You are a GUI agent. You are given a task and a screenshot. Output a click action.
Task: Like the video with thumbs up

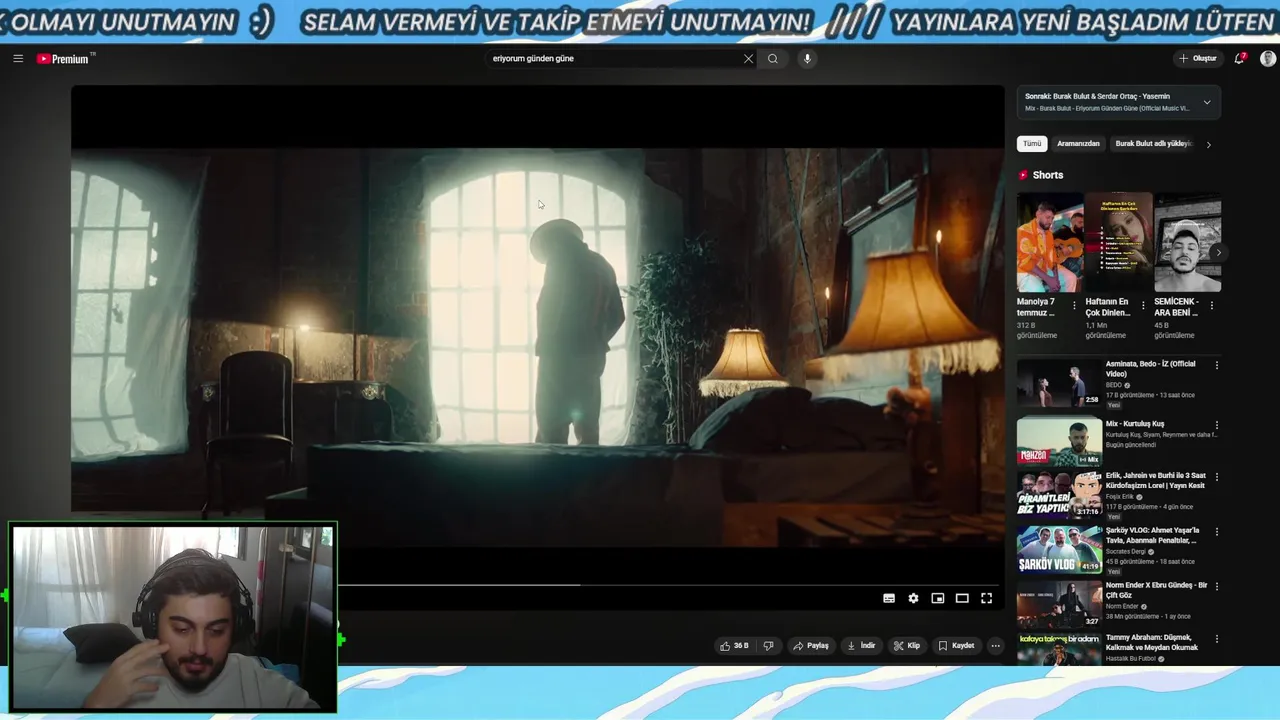point(735,646)
